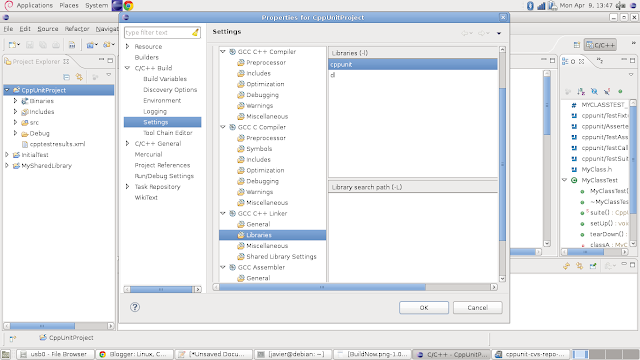Switch to the C/C++ perspective button
This screenshot has width=640, height=360.
click(x=600, y=45)
